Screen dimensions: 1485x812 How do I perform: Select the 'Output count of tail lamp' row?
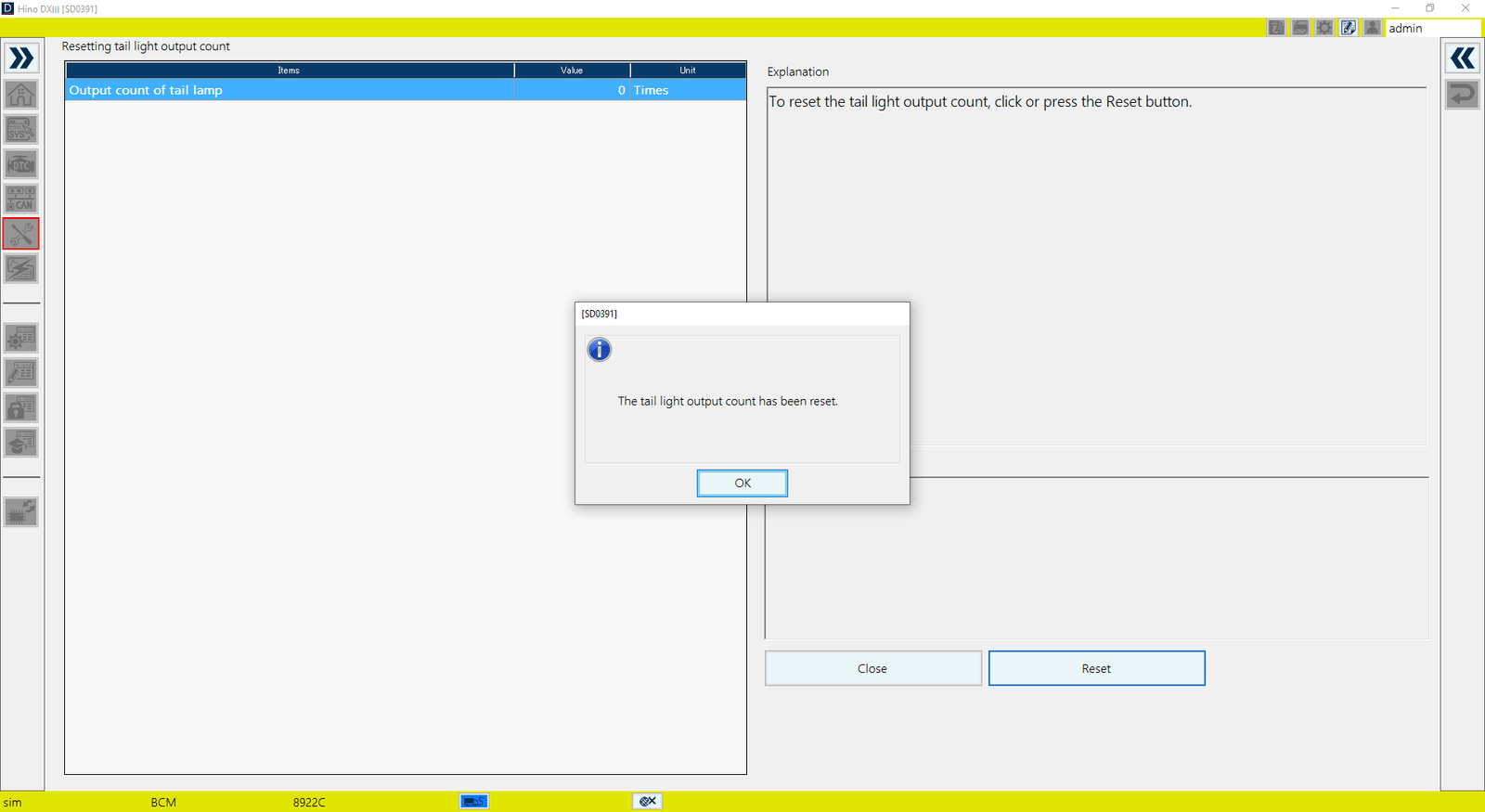point(406,90)
